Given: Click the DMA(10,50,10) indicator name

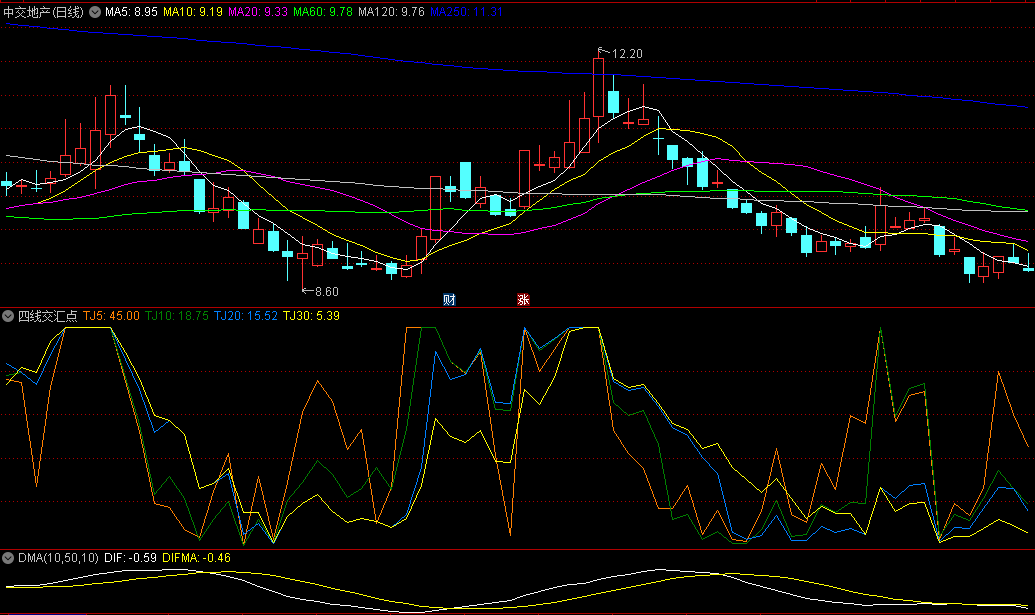Looking at the screenshot, I should [x=58, y=558].
